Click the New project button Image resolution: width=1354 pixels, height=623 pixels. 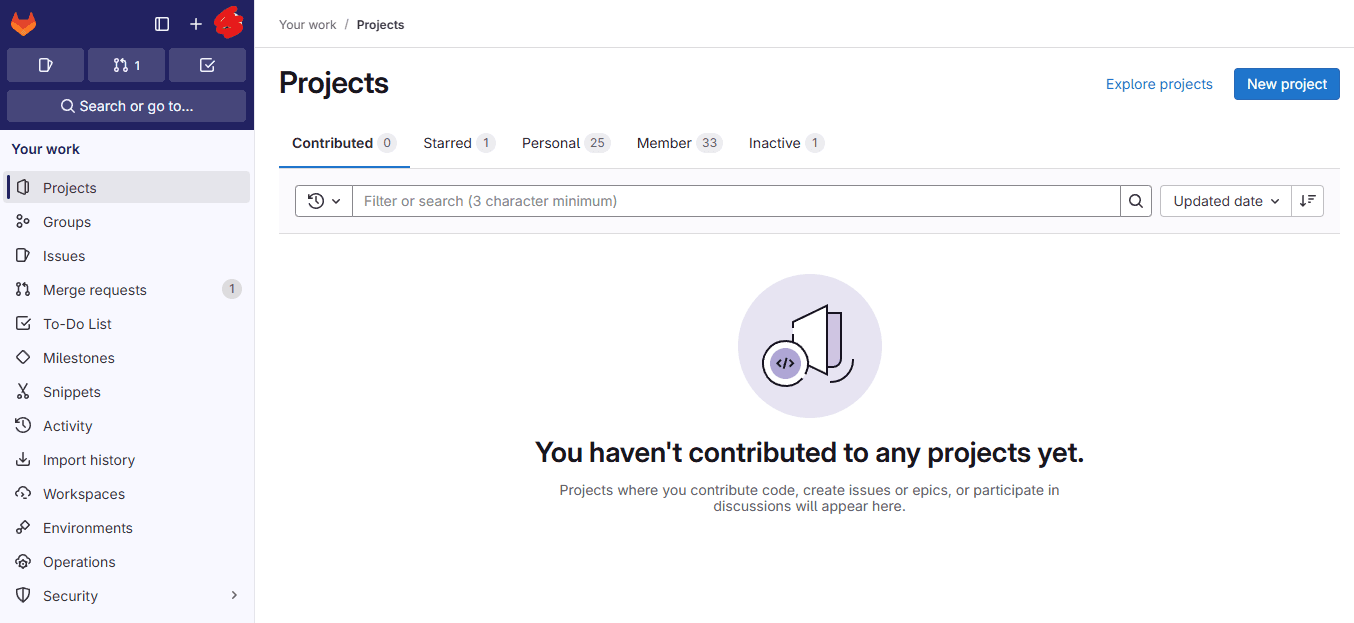point(1286,84)
